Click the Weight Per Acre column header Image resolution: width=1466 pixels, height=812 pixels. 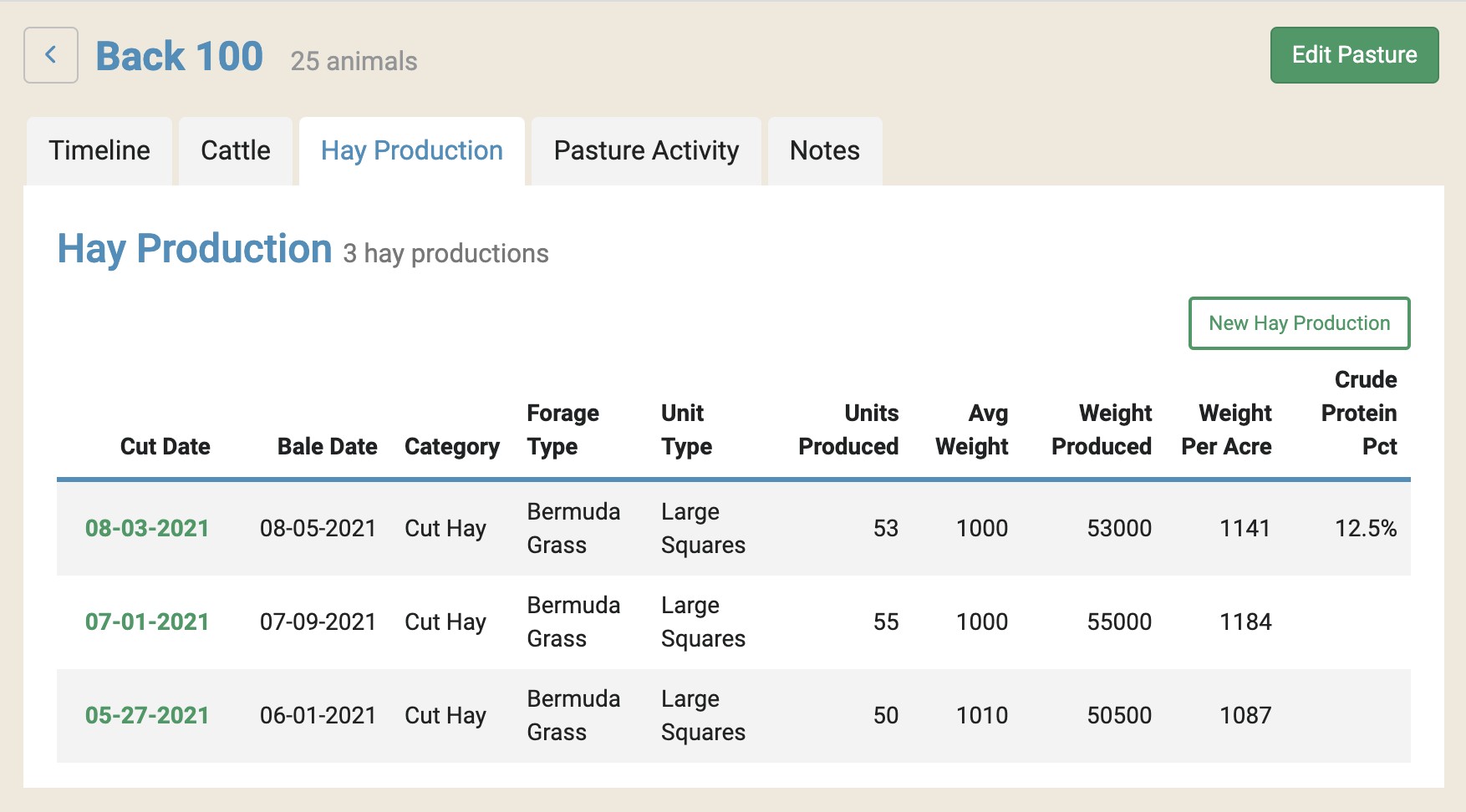[x=1226, y=430]
